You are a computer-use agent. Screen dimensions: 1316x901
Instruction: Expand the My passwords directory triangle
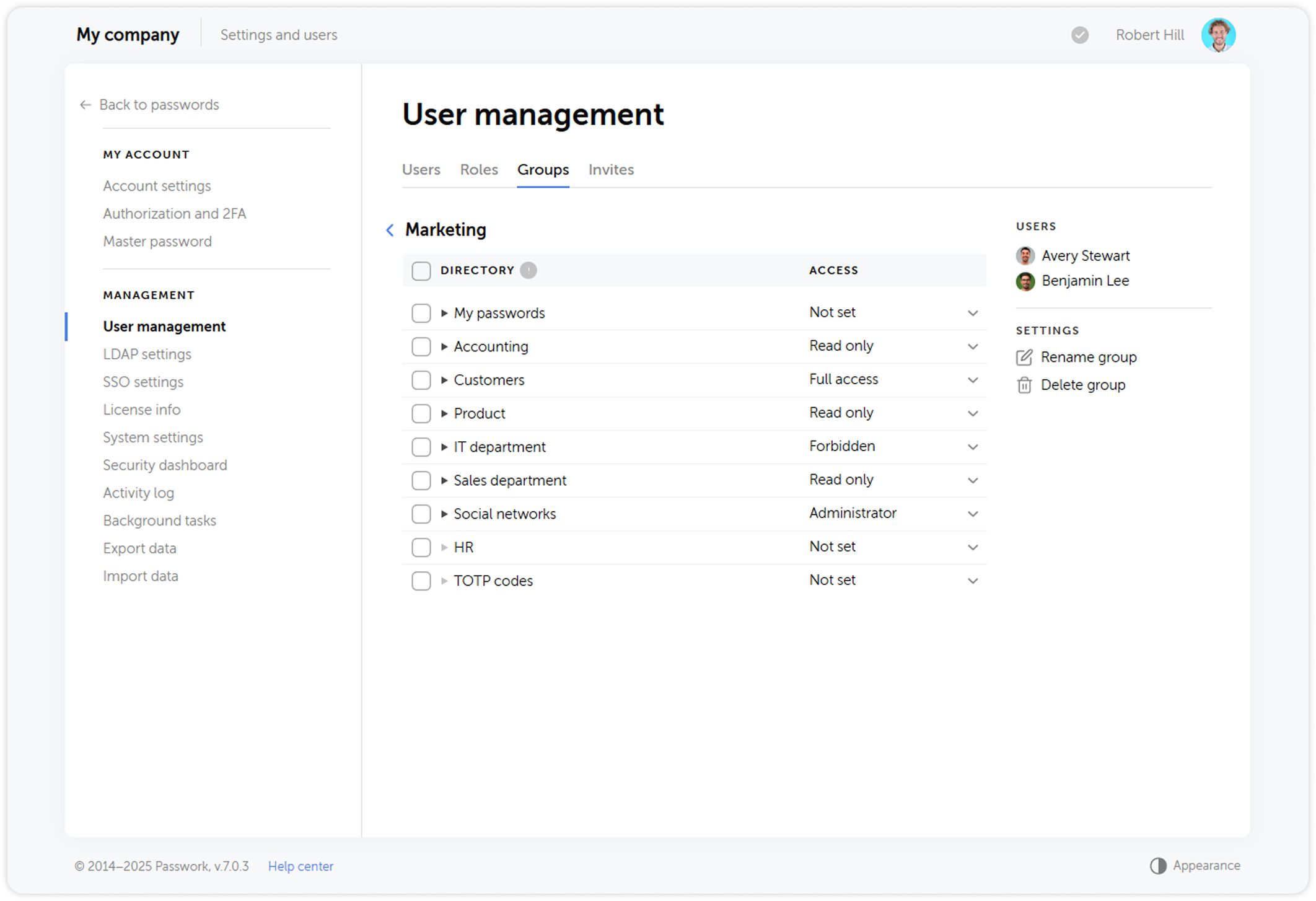pyautogui.click(x=444, y=314)
